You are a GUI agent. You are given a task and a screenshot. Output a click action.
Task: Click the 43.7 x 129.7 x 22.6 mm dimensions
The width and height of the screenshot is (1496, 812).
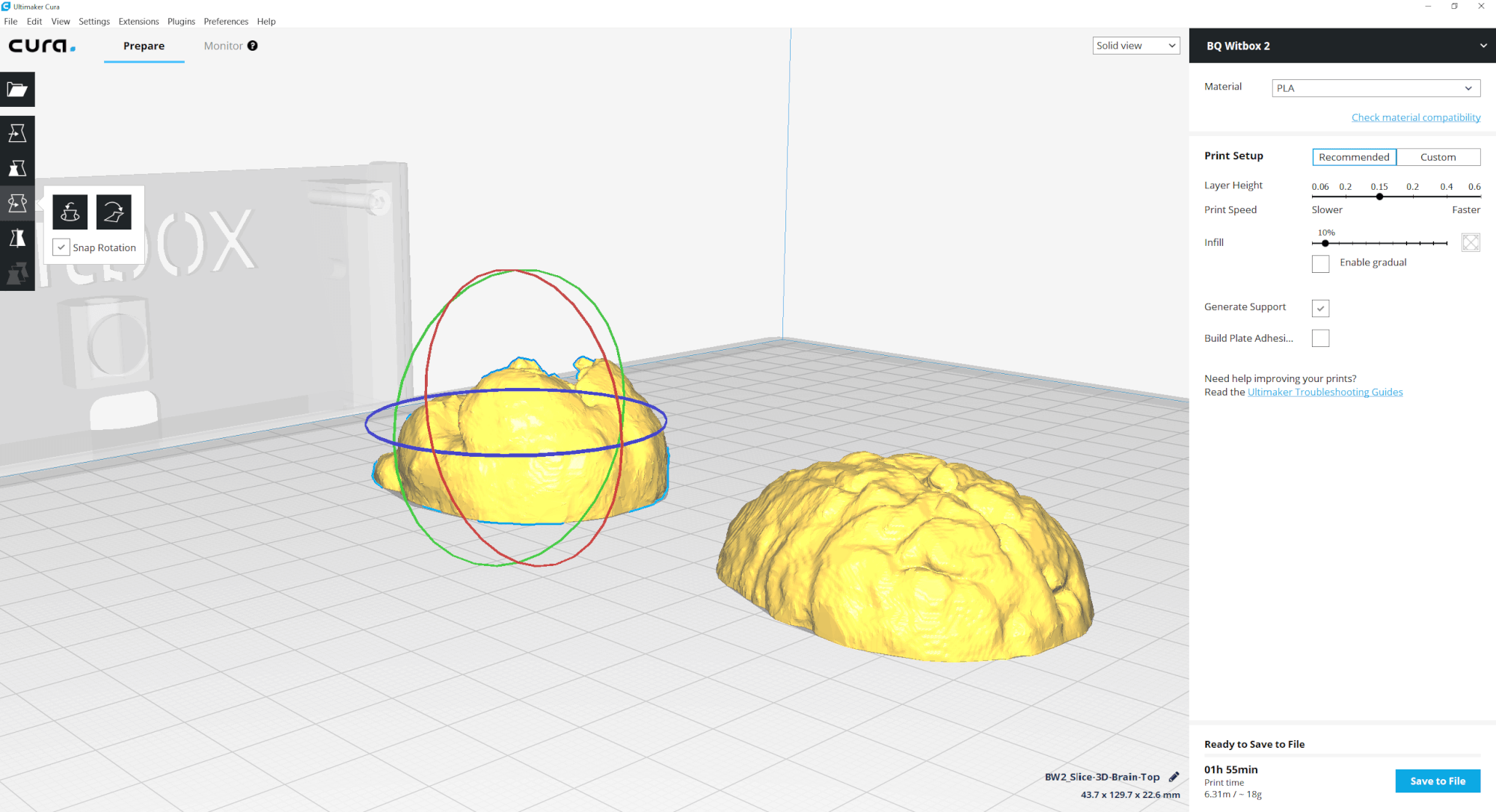1130,795
